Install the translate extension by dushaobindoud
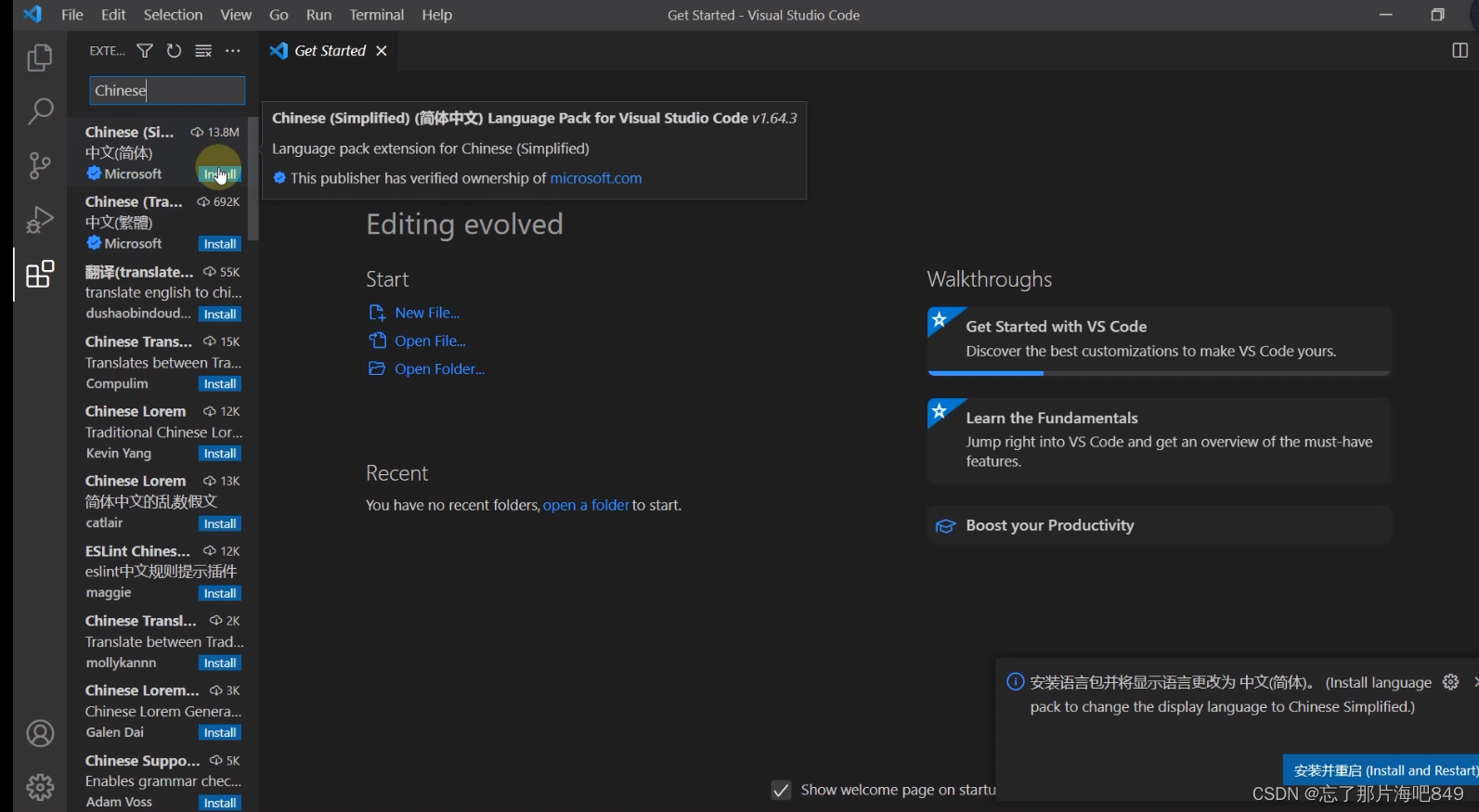The image size is (1479, 812). [220, 315]
